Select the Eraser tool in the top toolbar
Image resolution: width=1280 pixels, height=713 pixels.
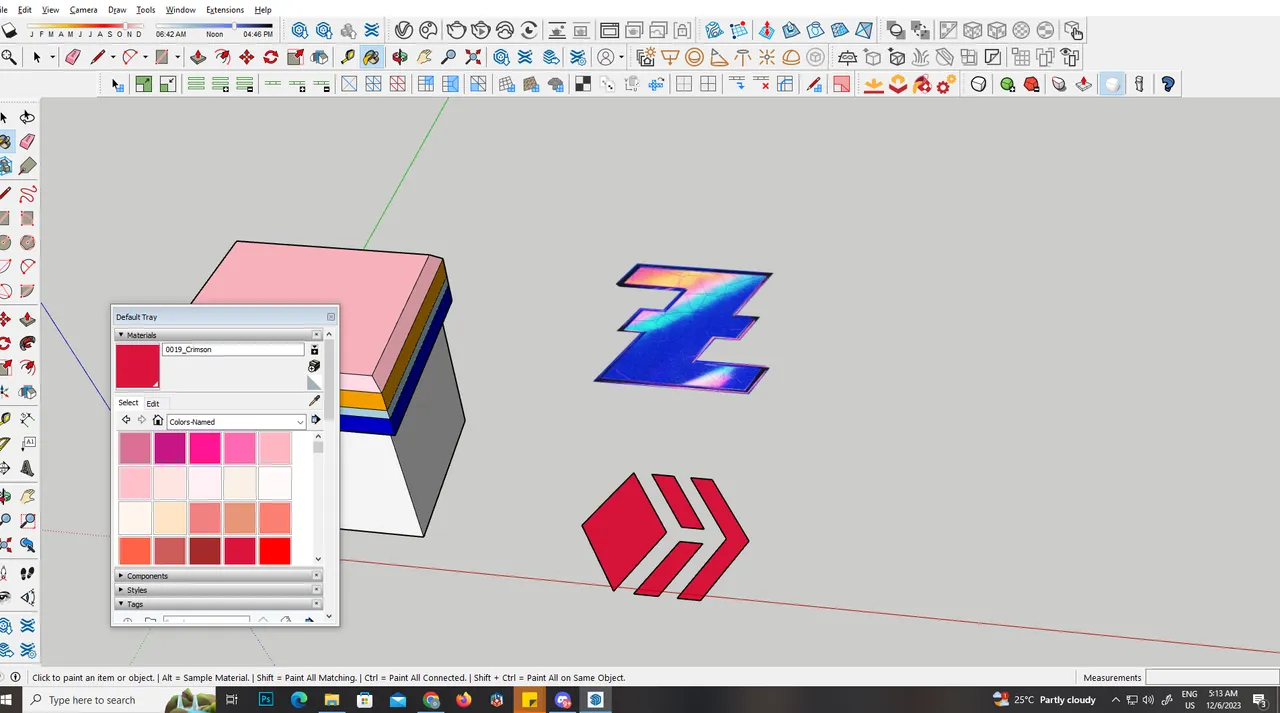pos(73,57)
